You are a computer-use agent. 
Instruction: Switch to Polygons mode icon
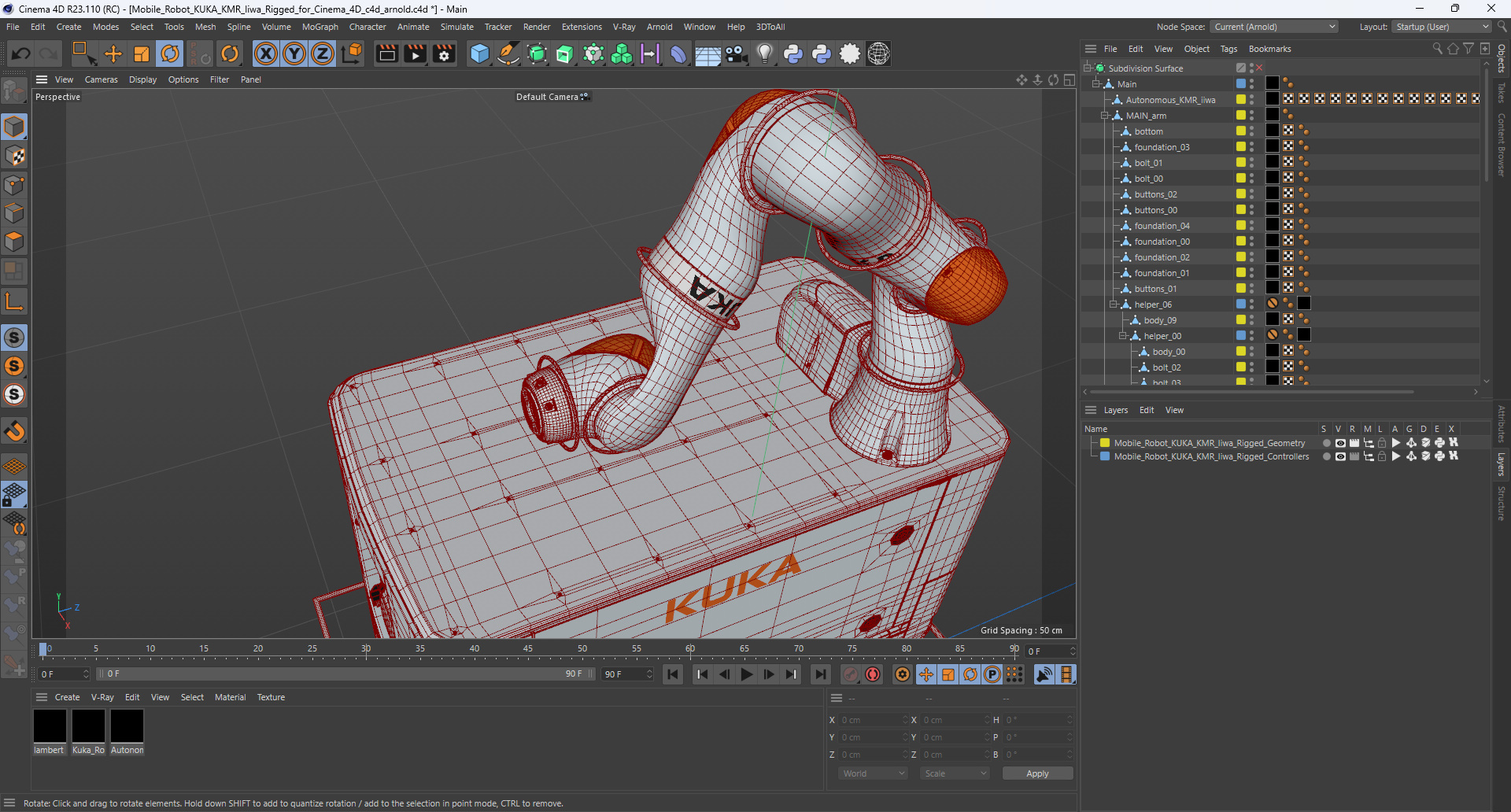pos(14,242)
